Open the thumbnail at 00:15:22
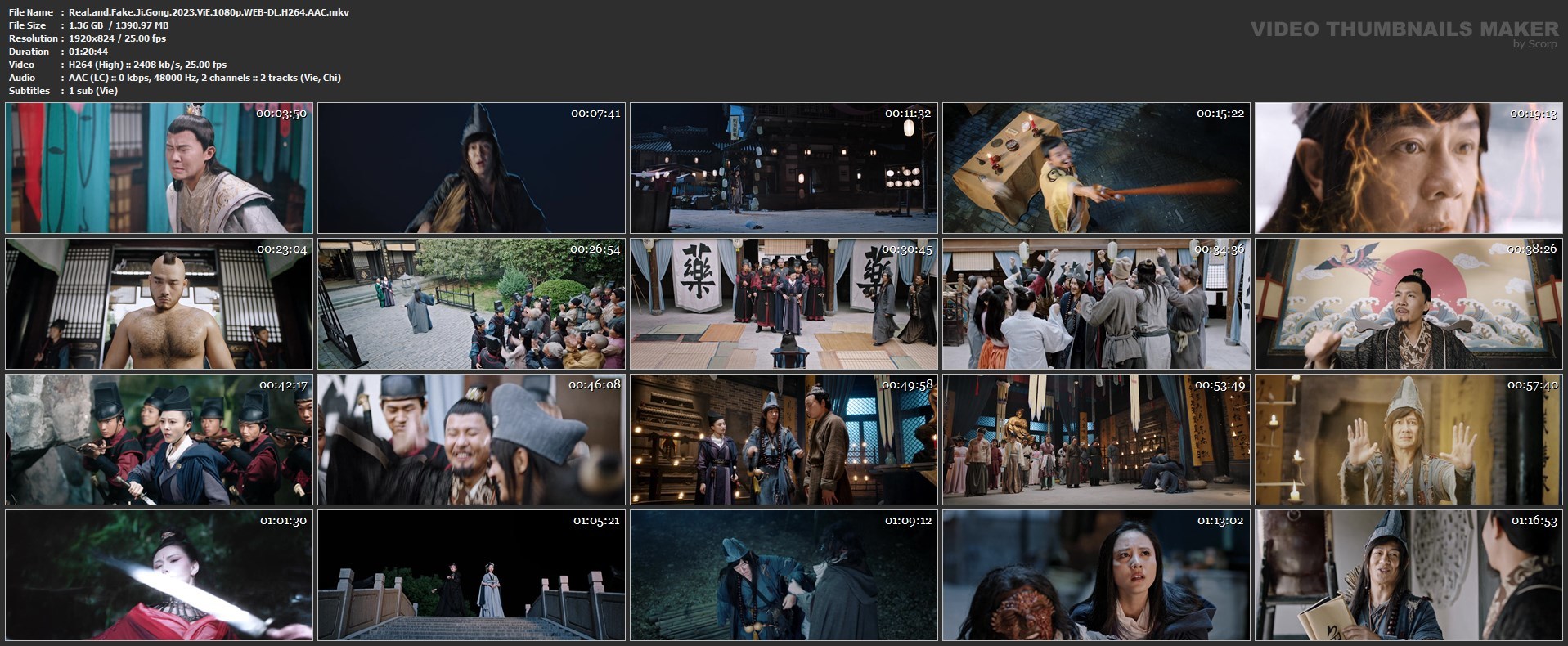The width and height of the screenshot is (1568, 646). (1096, 168)
